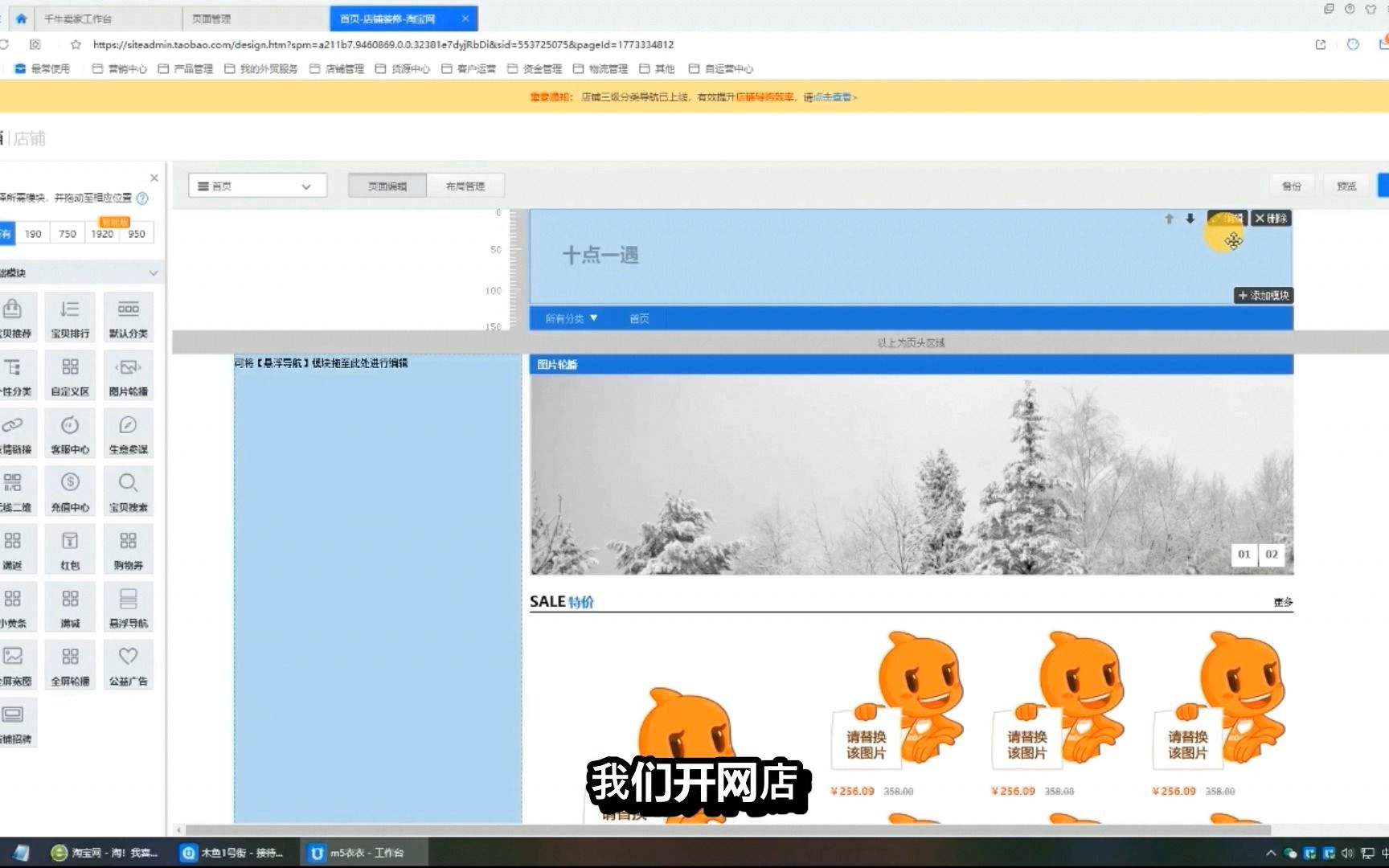Switch to the 千牛卖家工作台 tab
This screenshot has height=868, width=1389.
(109, 18)
